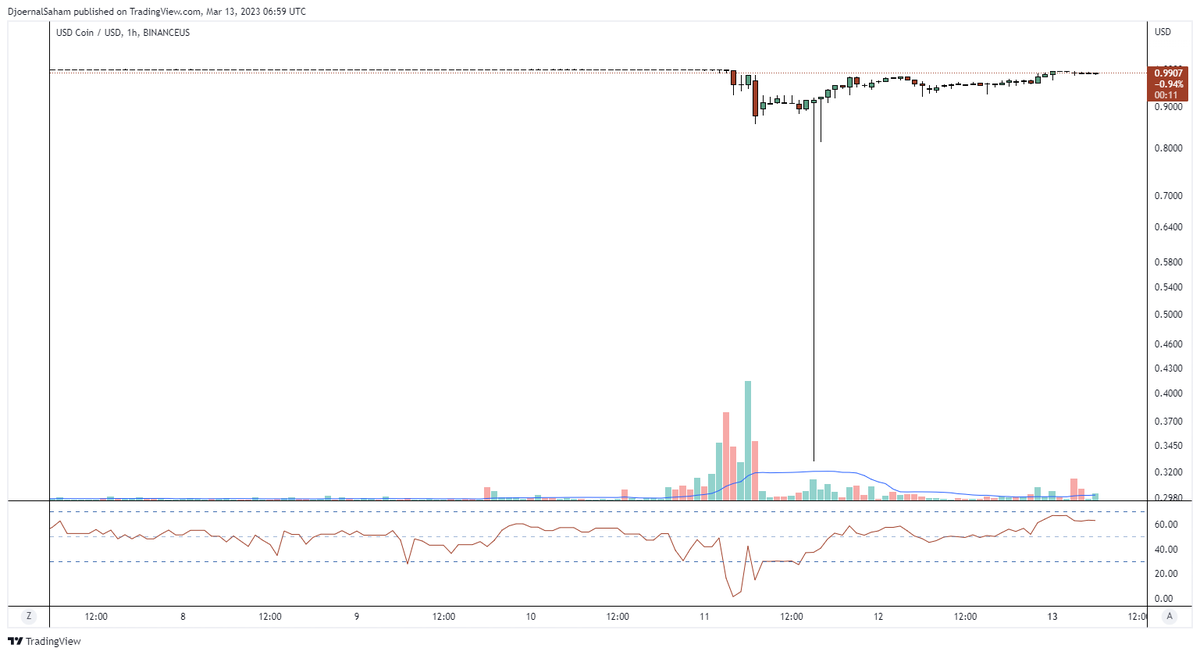Click the 0.3200 price axis label
1200x655 pixels.
1169,472
